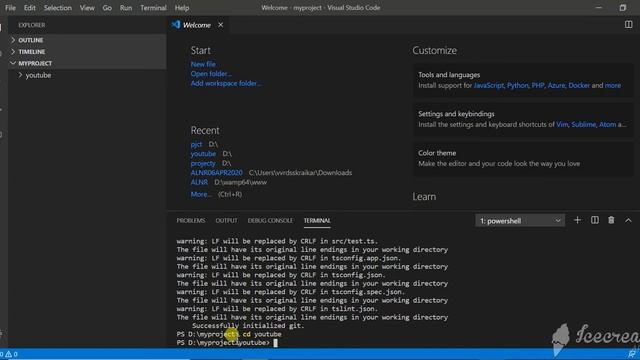Add a new terminal with plus icon

[x=577, y=220]
